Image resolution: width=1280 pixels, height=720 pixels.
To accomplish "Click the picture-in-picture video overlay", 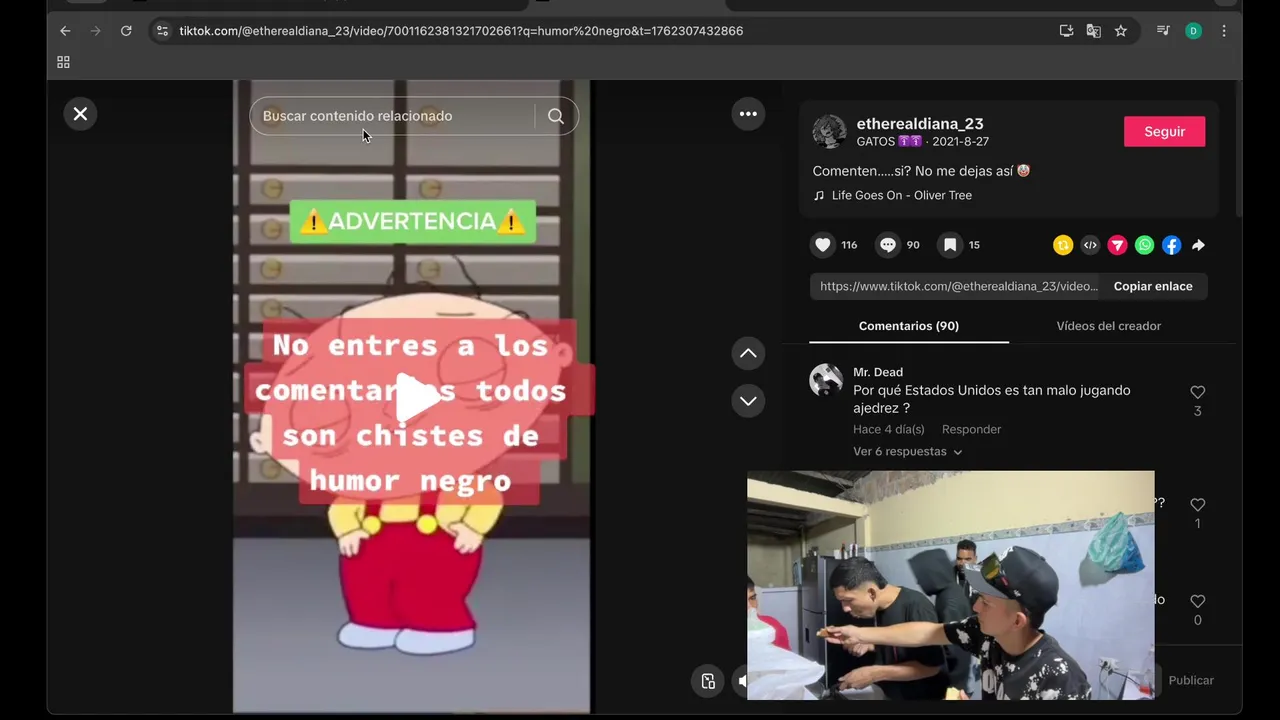I will coord(950,585).
